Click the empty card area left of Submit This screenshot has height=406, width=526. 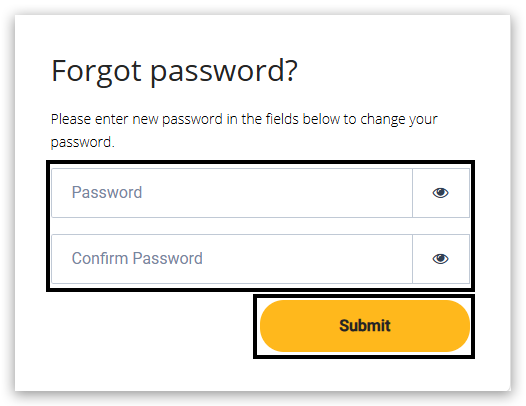(x=151, y=326)
